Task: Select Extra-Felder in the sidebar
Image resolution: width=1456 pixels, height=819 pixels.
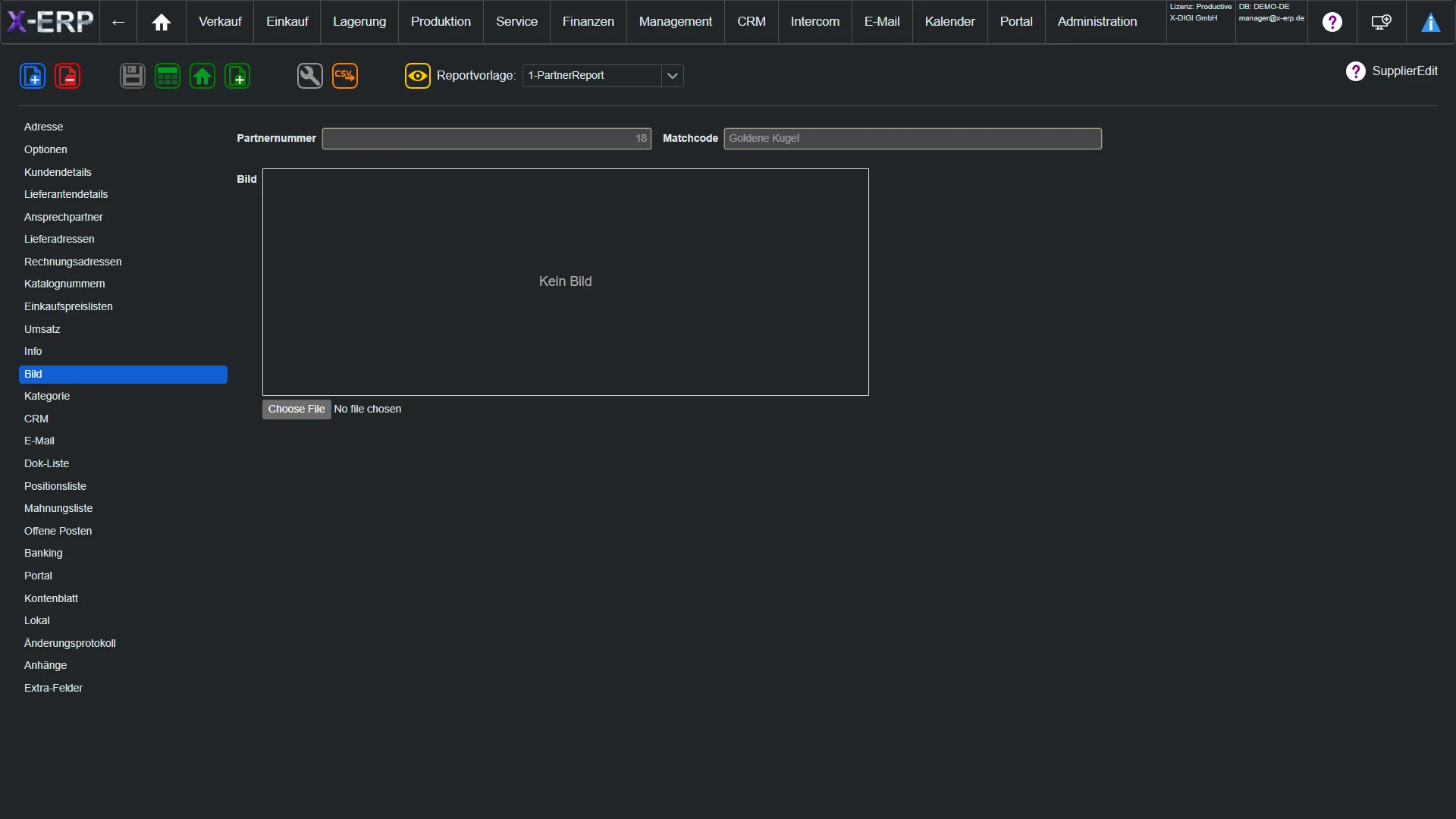Action: click(x=123, y=689)
